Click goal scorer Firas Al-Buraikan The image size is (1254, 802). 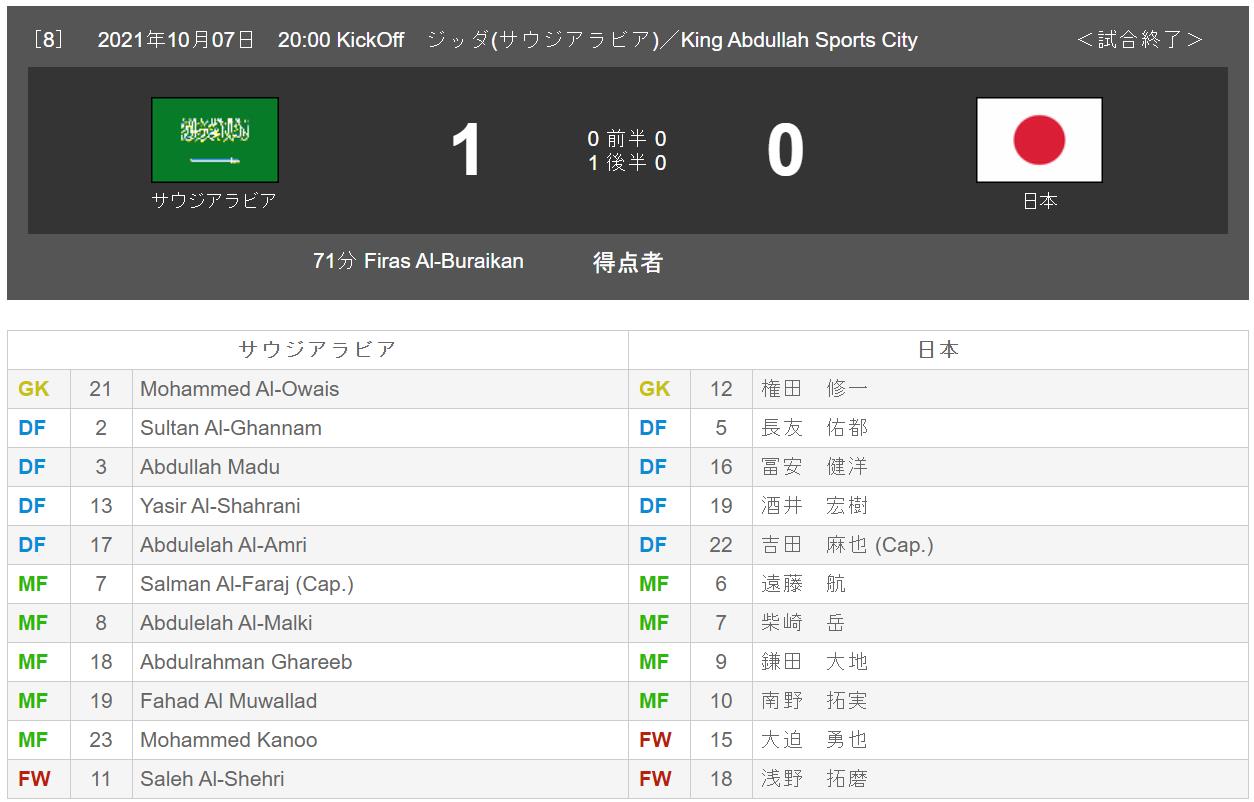tap(418, 261)
